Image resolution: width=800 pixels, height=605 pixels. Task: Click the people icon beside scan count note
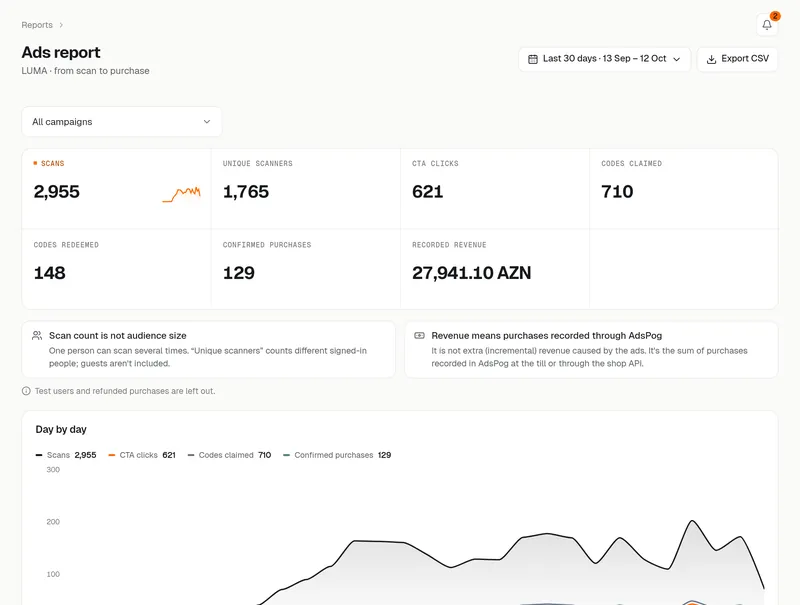37,336
